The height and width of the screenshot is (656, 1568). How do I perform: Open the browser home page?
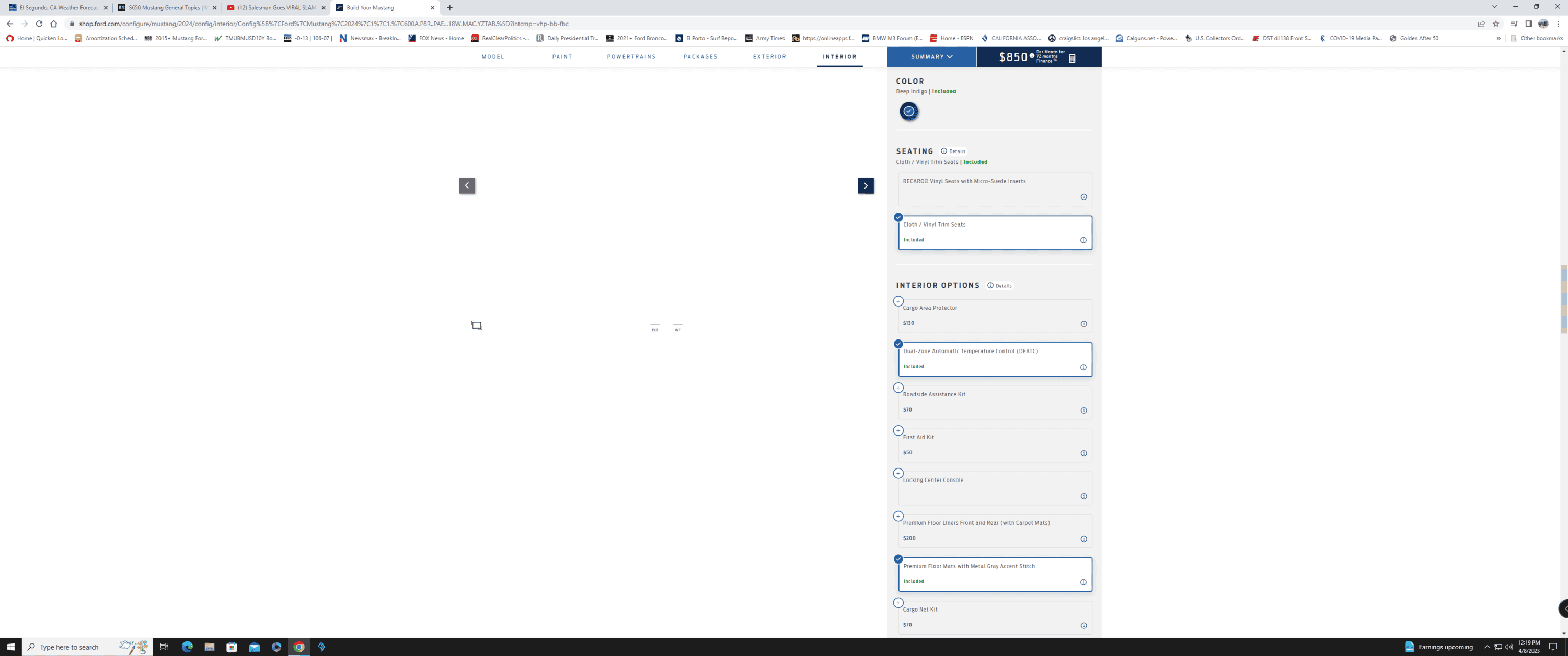point(53,24)
